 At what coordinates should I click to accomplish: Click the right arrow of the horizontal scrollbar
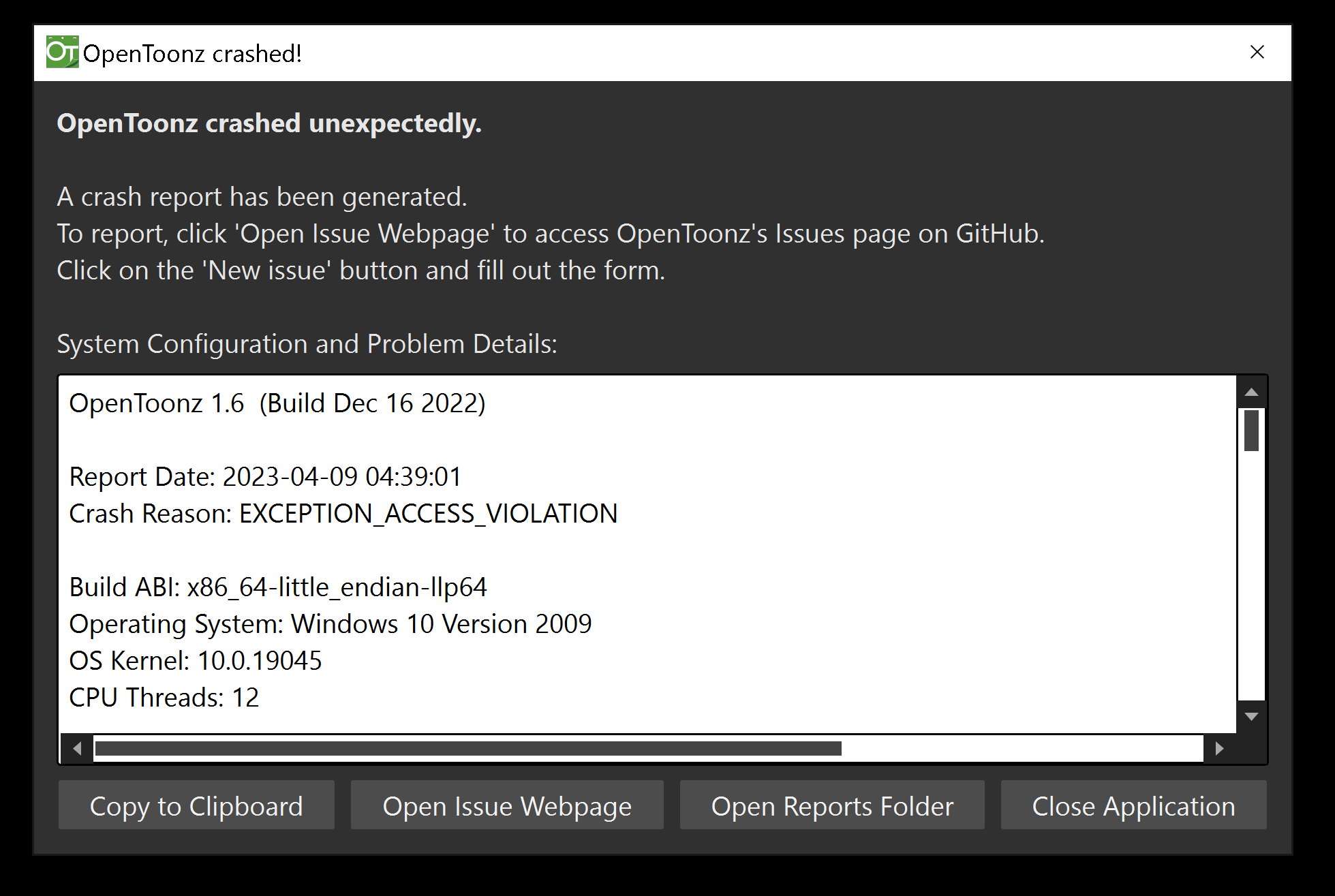pos(1219,748)
